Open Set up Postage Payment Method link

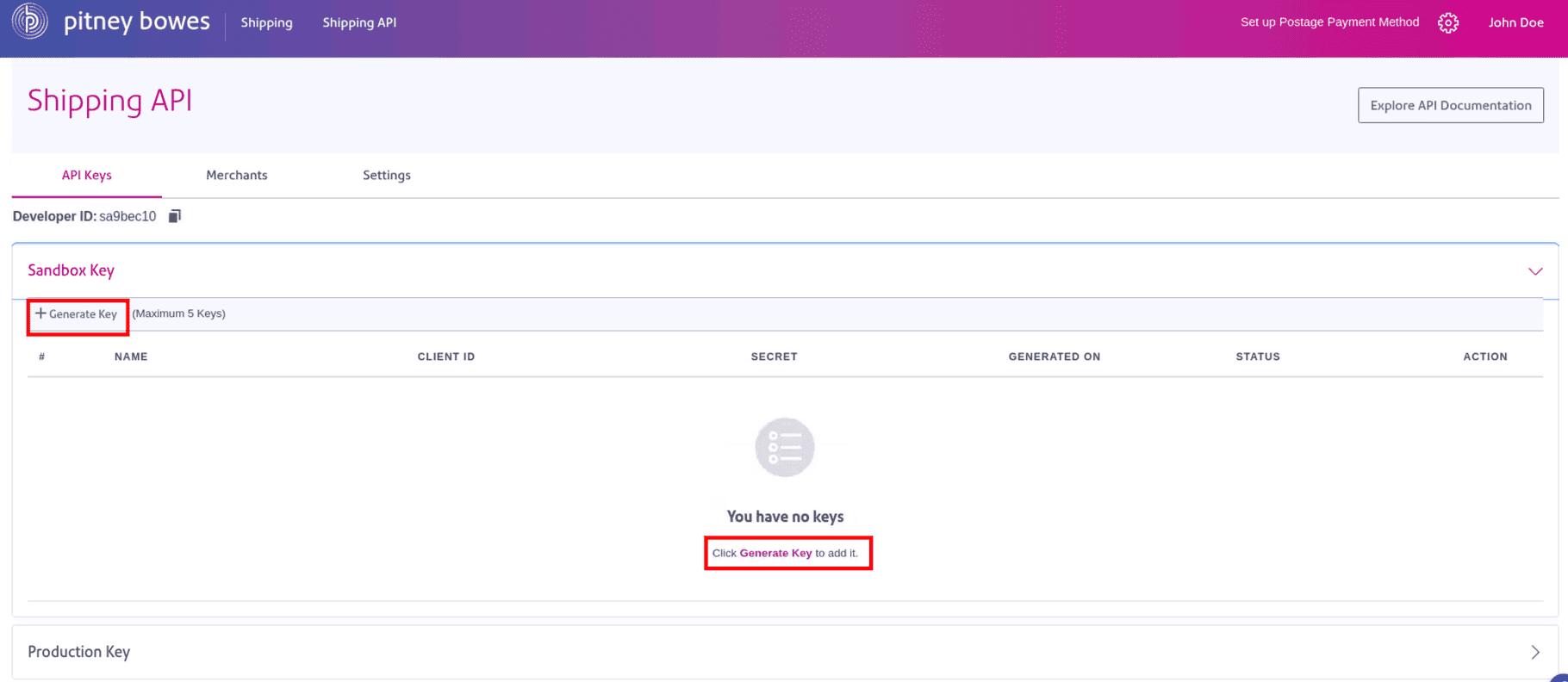click(x=1329, y=22)
